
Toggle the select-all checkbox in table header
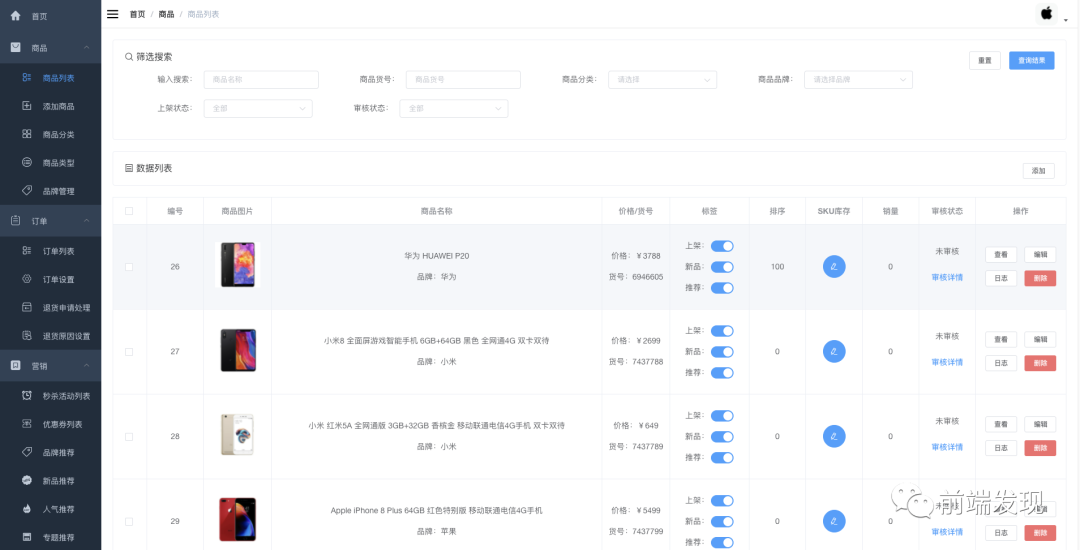129,211
